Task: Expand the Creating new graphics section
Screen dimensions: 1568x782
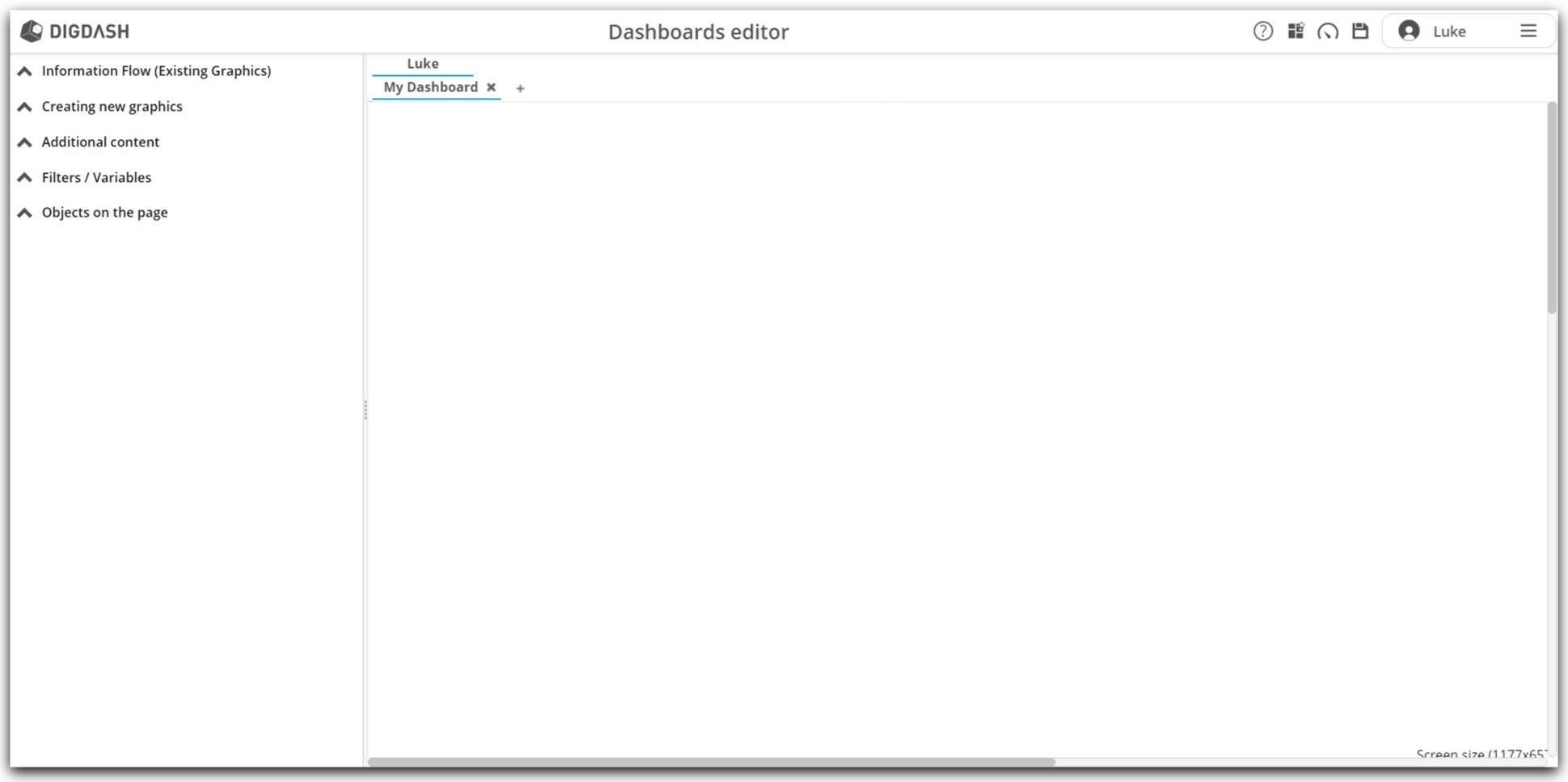Action: tap(100, 107)
